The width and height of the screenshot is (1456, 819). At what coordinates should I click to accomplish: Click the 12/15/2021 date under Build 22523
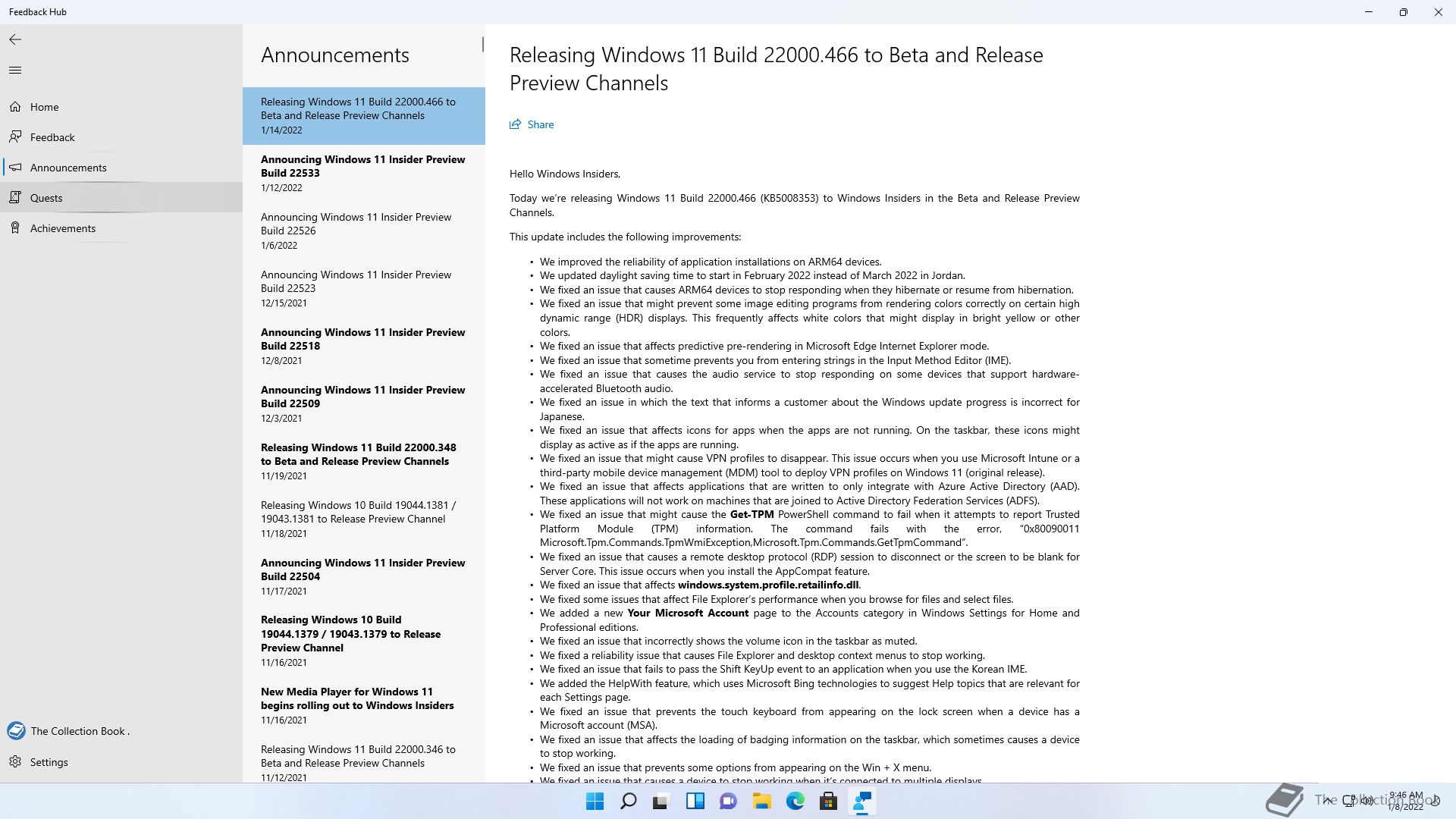pyautogui.click(x=284, y=303)
